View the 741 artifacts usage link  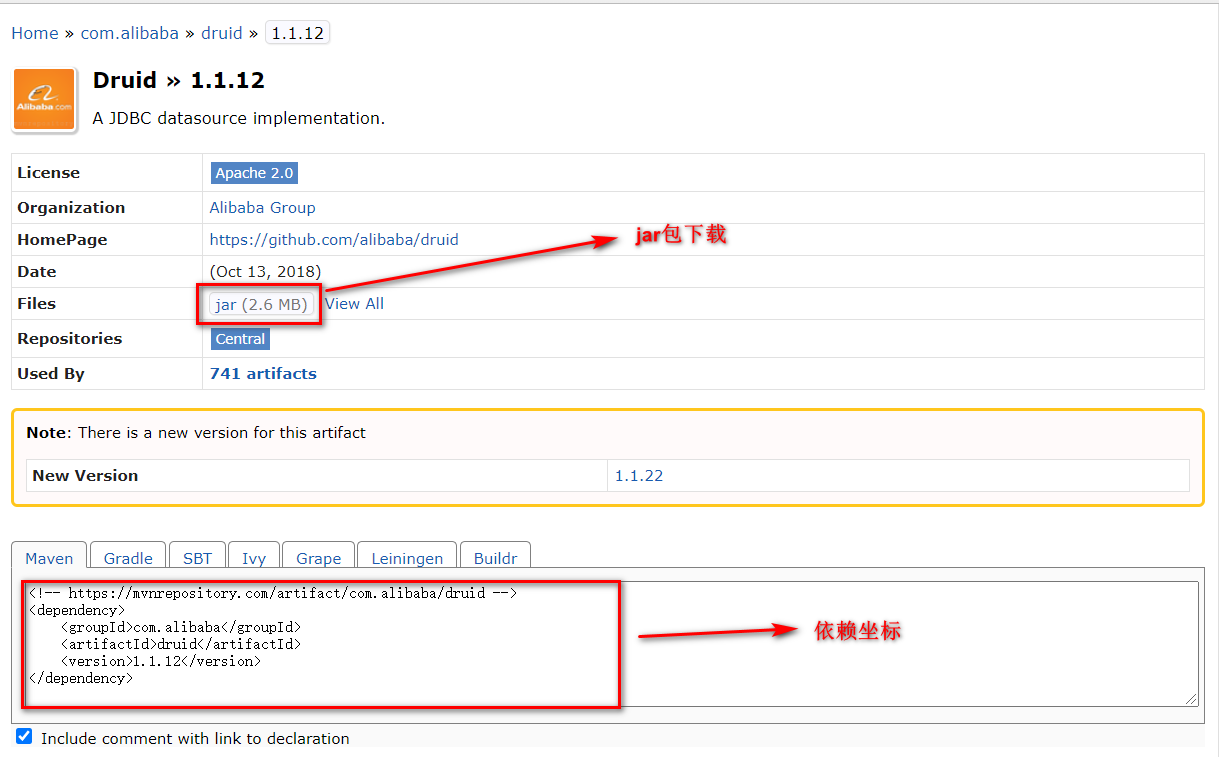pyautogui.click(x=263, y=374)
